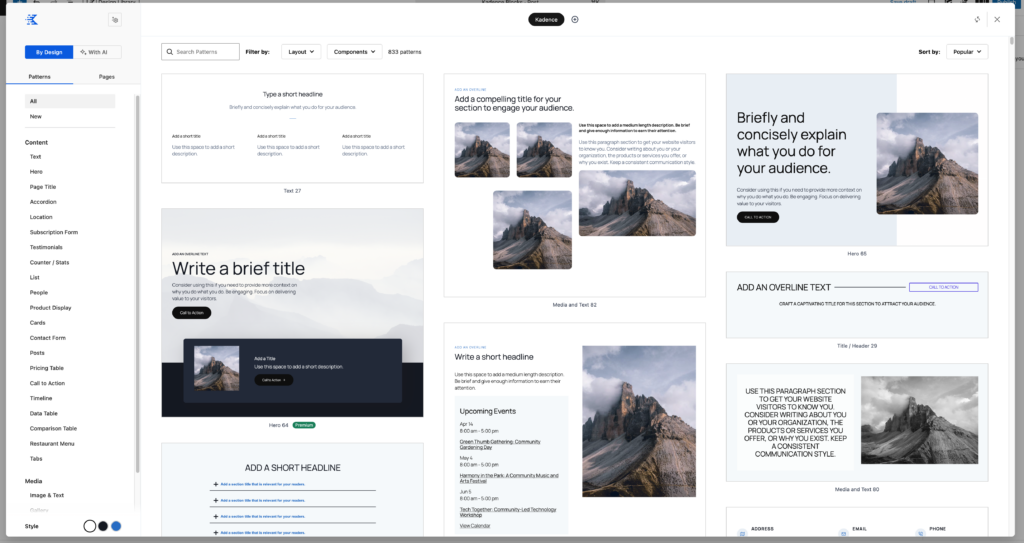1024x543 pixels.
Task: Click the plus icon next to Kadence pill
Action: [575, 20]
